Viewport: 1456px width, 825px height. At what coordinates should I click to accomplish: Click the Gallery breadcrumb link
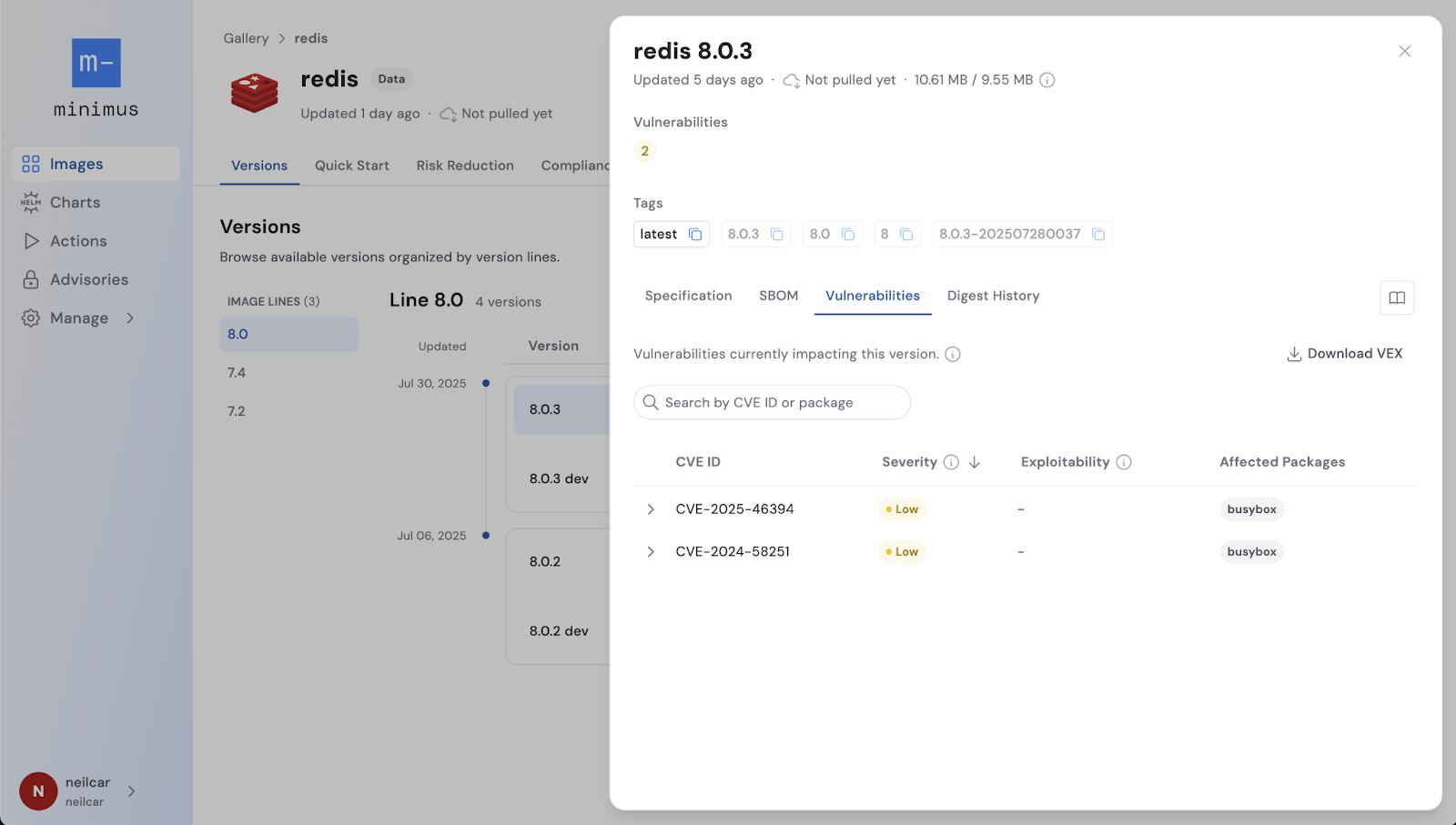[246, 38]
